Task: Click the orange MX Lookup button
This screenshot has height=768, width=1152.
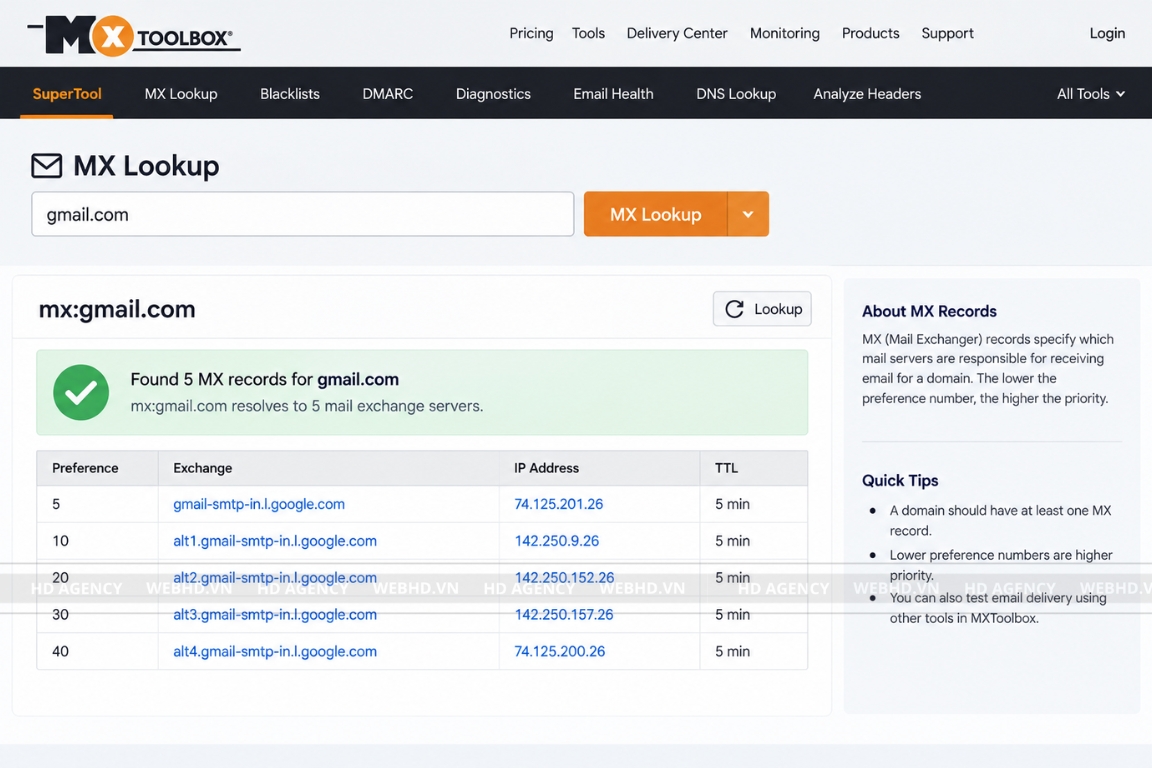Action: pyautogui.click(x=655, y=214)
